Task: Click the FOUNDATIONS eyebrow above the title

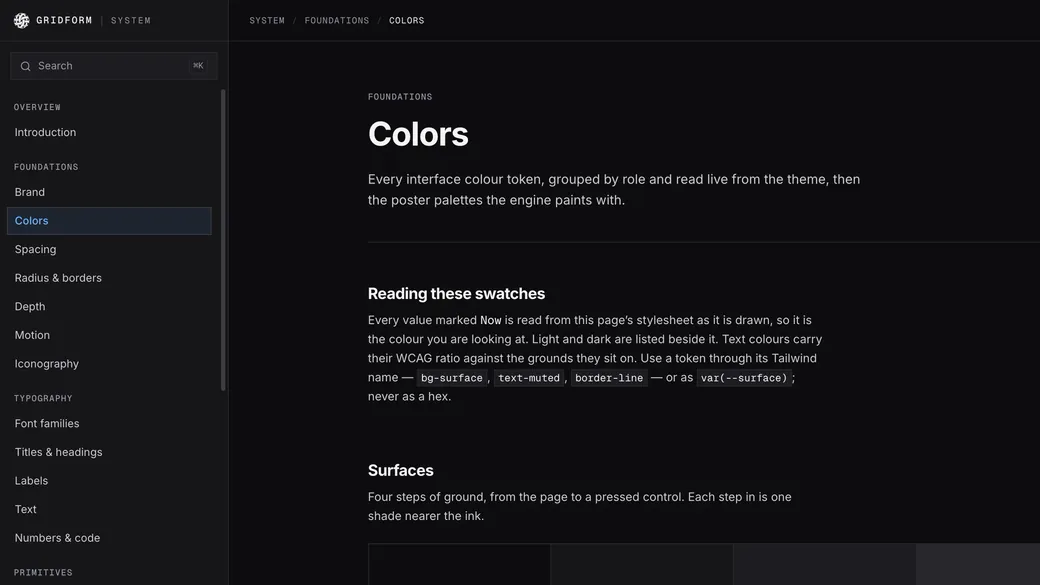Action: click(x=400, y=97)
